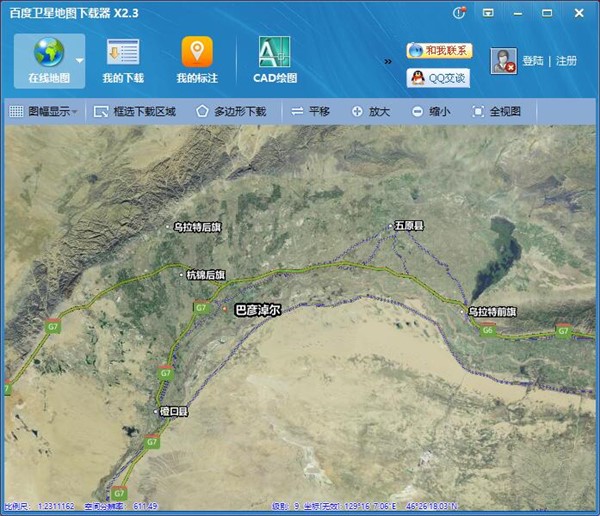Image resolution: width=600 pixels, height=516 pixels.
Task: Click the 乌拉特后旗 label on map
Action: pyautogui.click(x=197, y=227)
